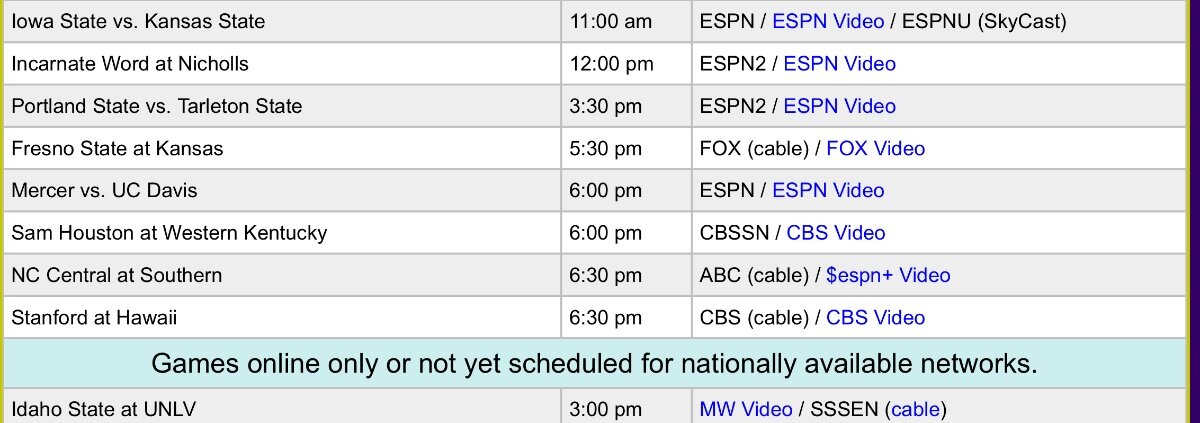Click the Idaho State at UNLV matchup cell
Image resolution: width=1200 pixels, height=423 pixels.
pyautogui.click(x=282, y=407)
